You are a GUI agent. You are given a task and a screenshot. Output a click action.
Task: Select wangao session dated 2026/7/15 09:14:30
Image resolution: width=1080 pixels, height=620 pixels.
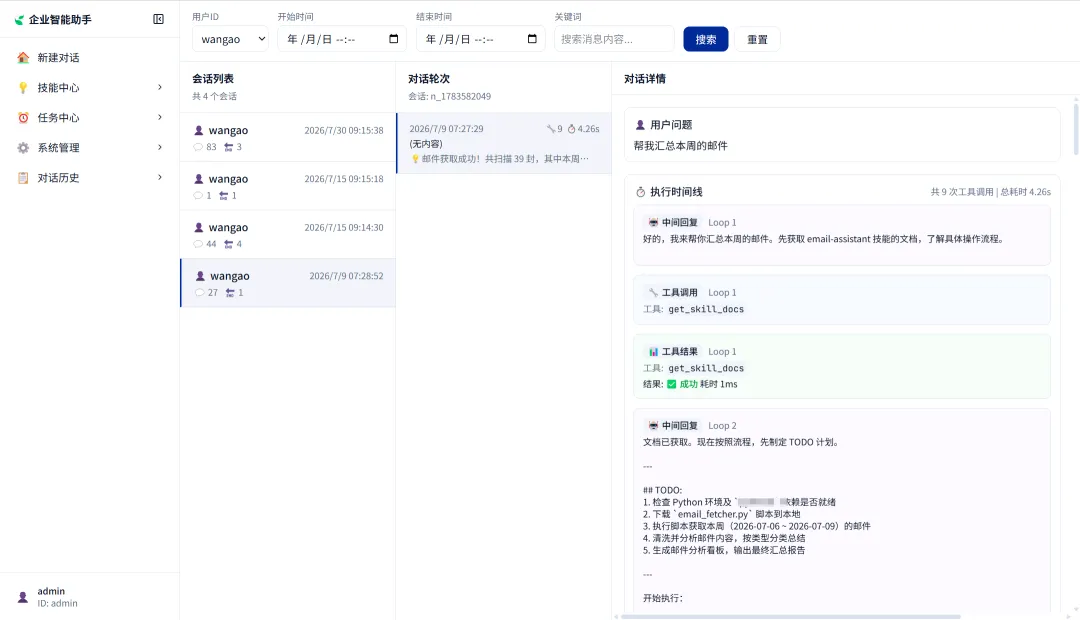click(288, 235)
